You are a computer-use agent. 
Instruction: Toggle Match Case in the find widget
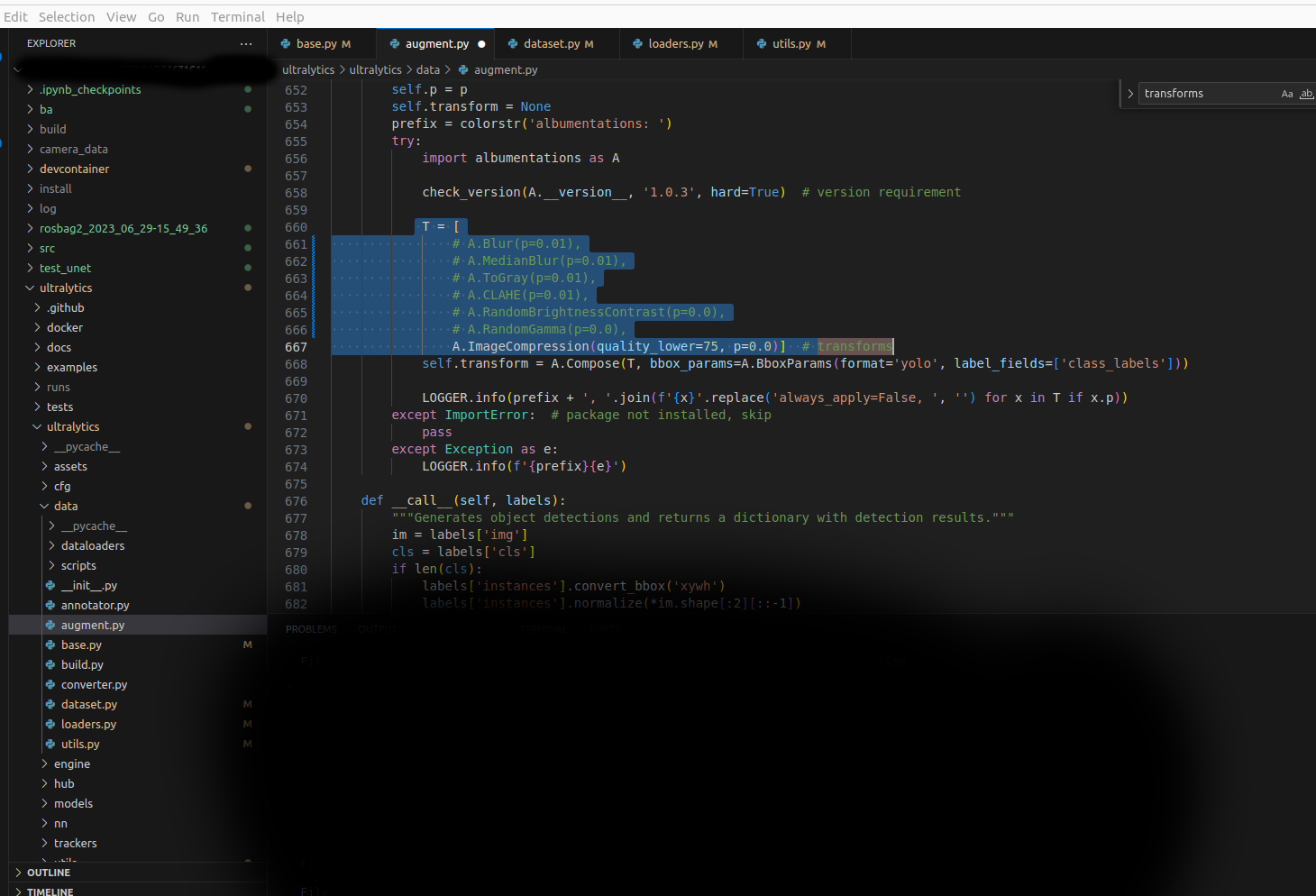1287,93
